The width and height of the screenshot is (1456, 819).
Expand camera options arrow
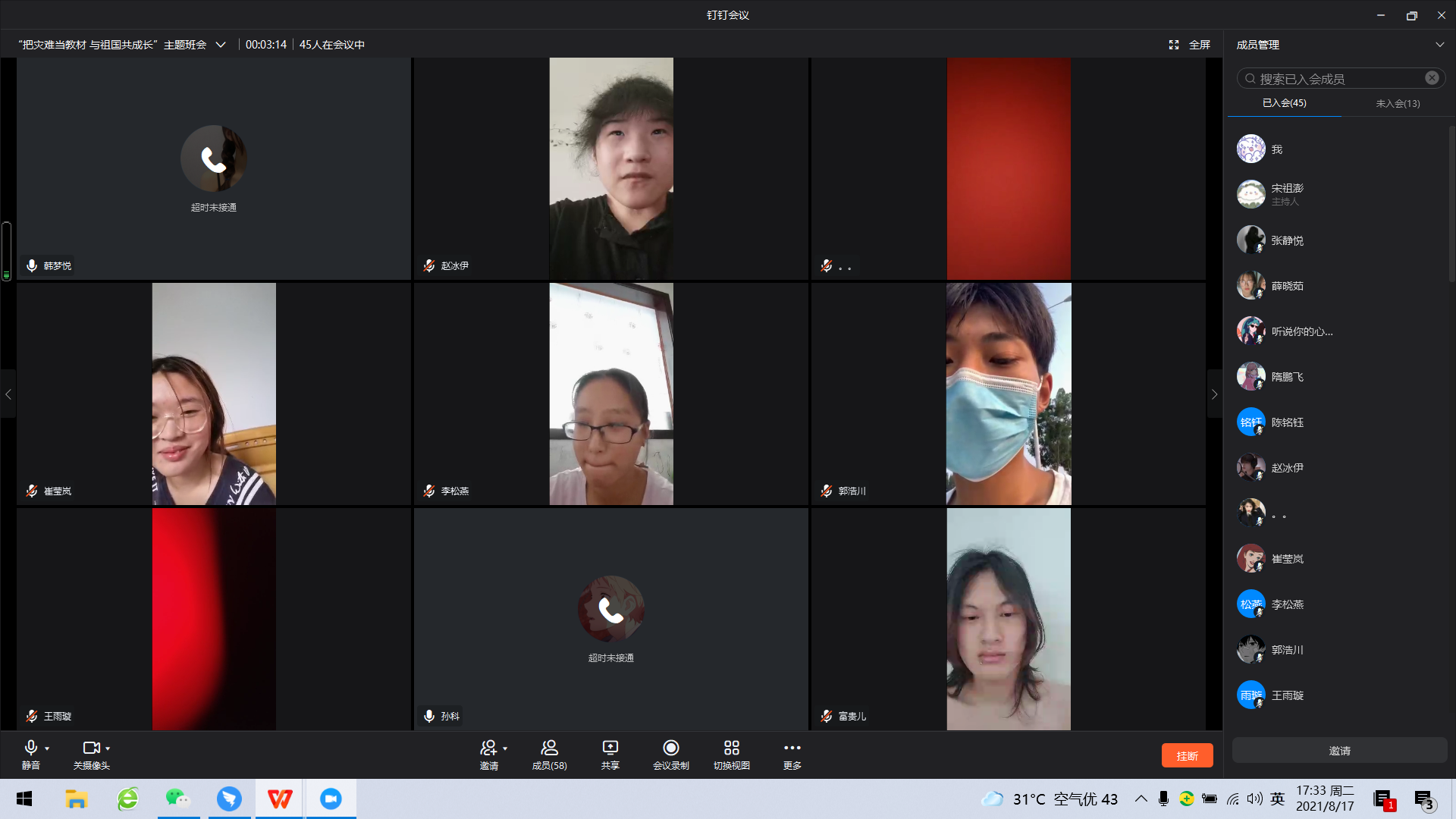[108, 748]
